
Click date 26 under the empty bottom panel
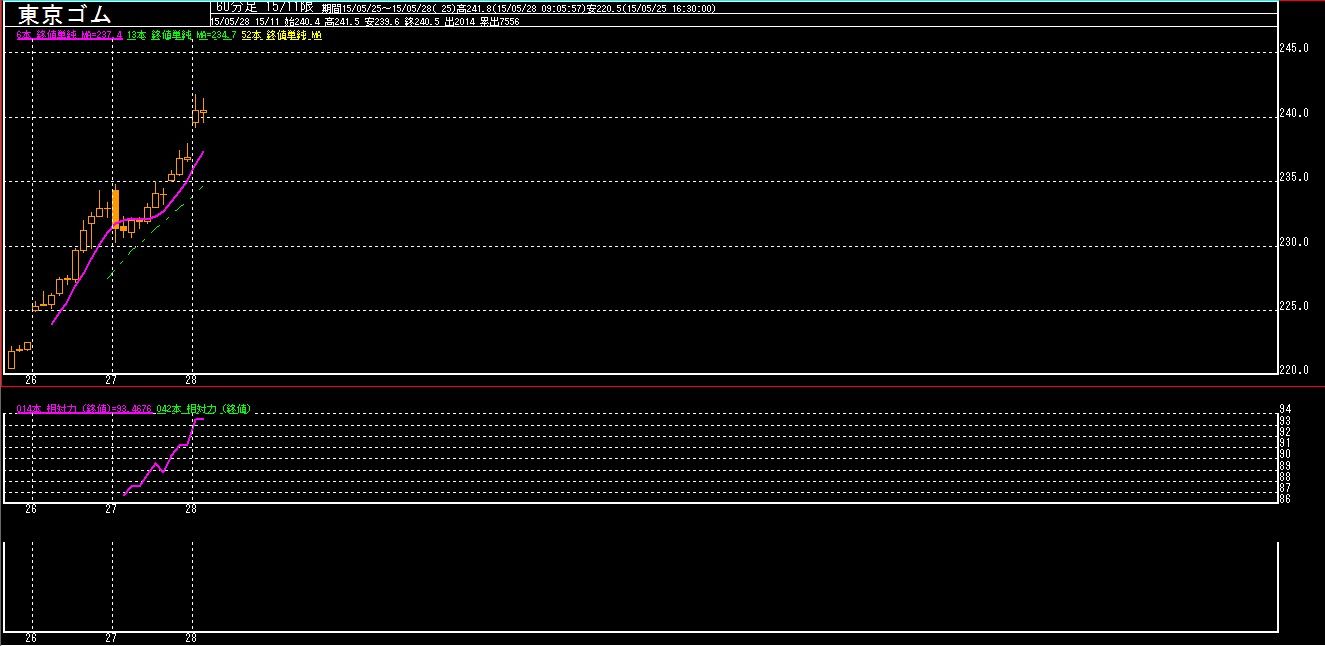(x=31, y=638)
